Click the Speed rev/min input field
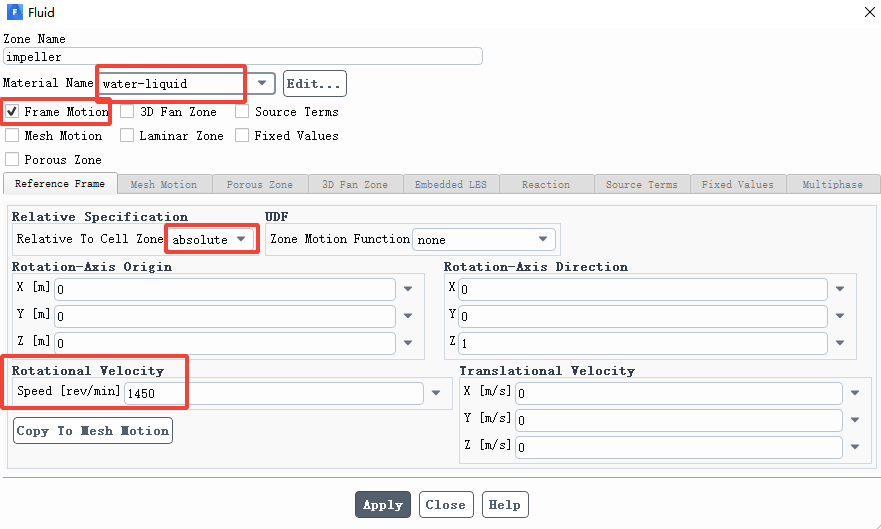Image resolution: width=881 pixels, height=529 pixels. [274, 393]
